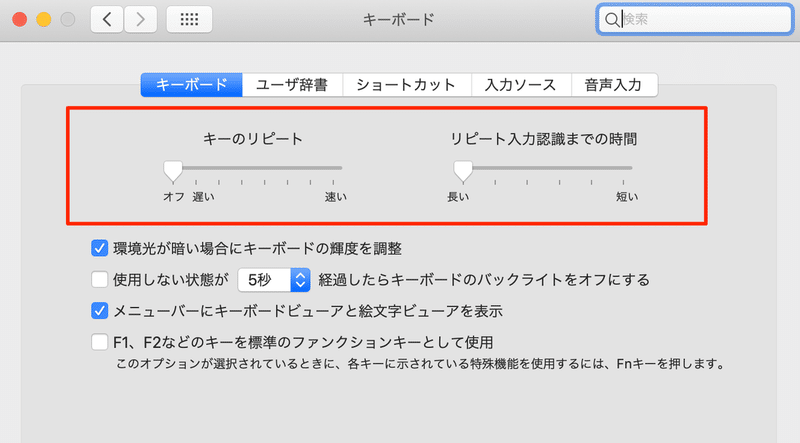The image size is (800, 443).
Task: Enable F1、F2 standard function keys checkbox
Action: [x=99, y=342]
